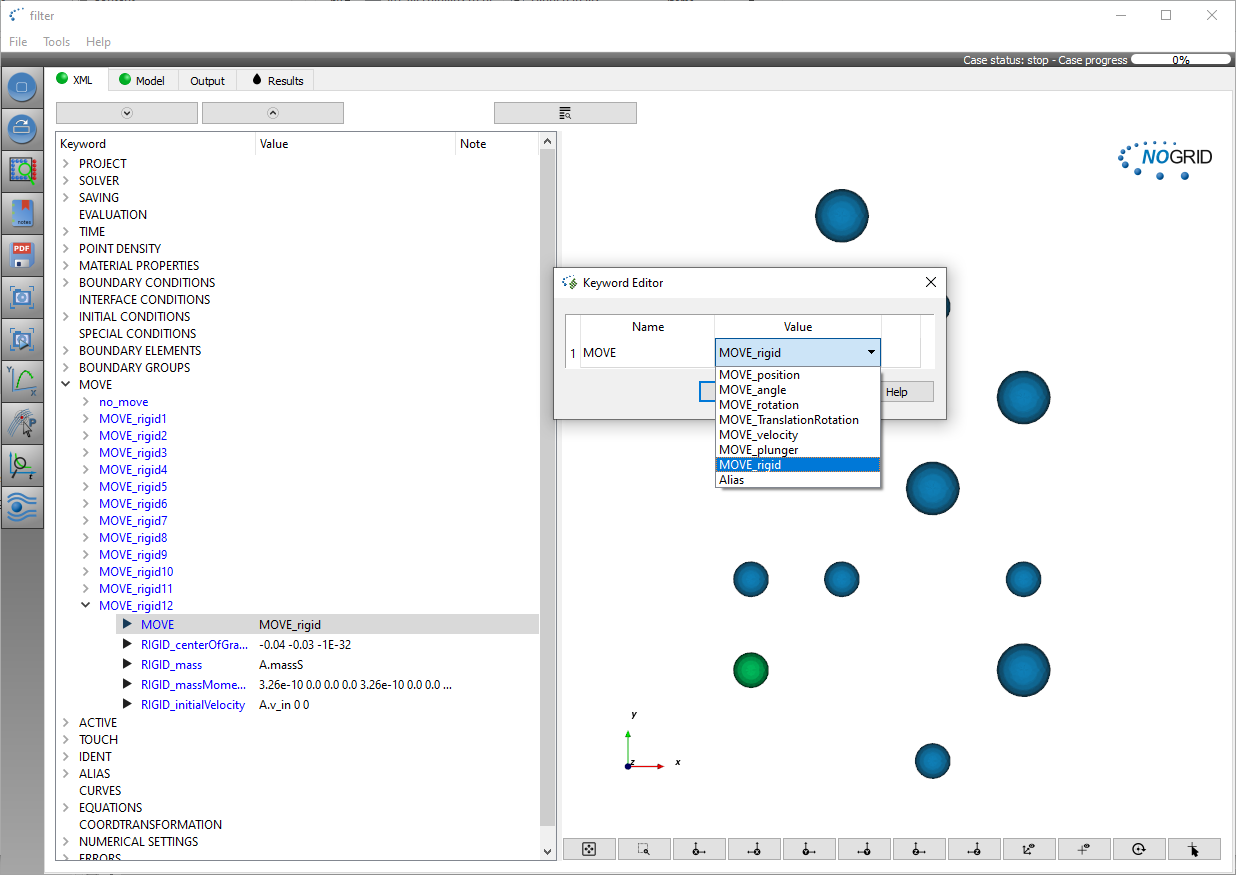1236x875 pixels.
Task: Click X-axis view icon with left arrow
Action: 754,849
